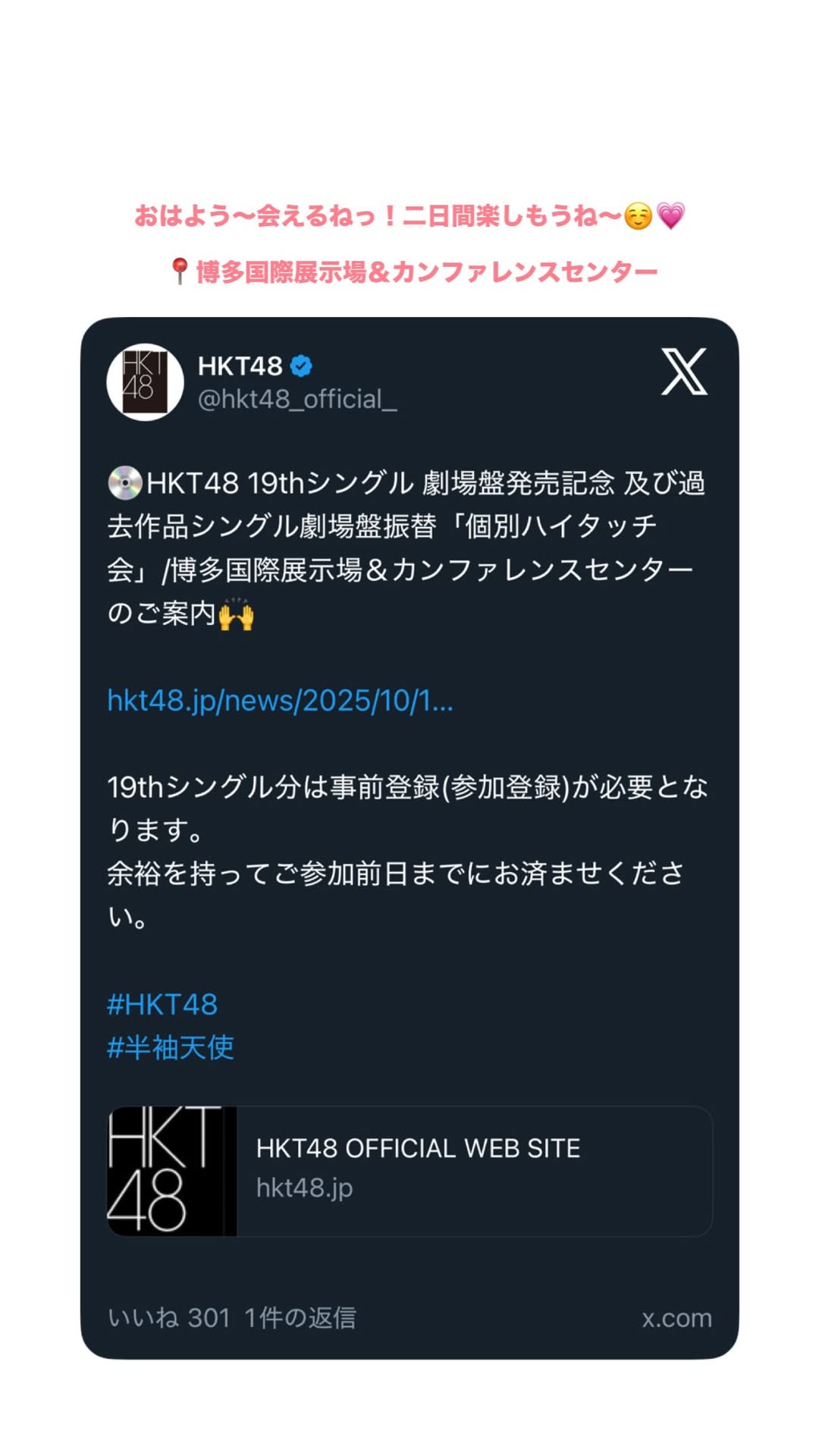The width and height of the screenshot is (819, 1456).
Task: Click the blue verified badge
Action: coord(301,366)
